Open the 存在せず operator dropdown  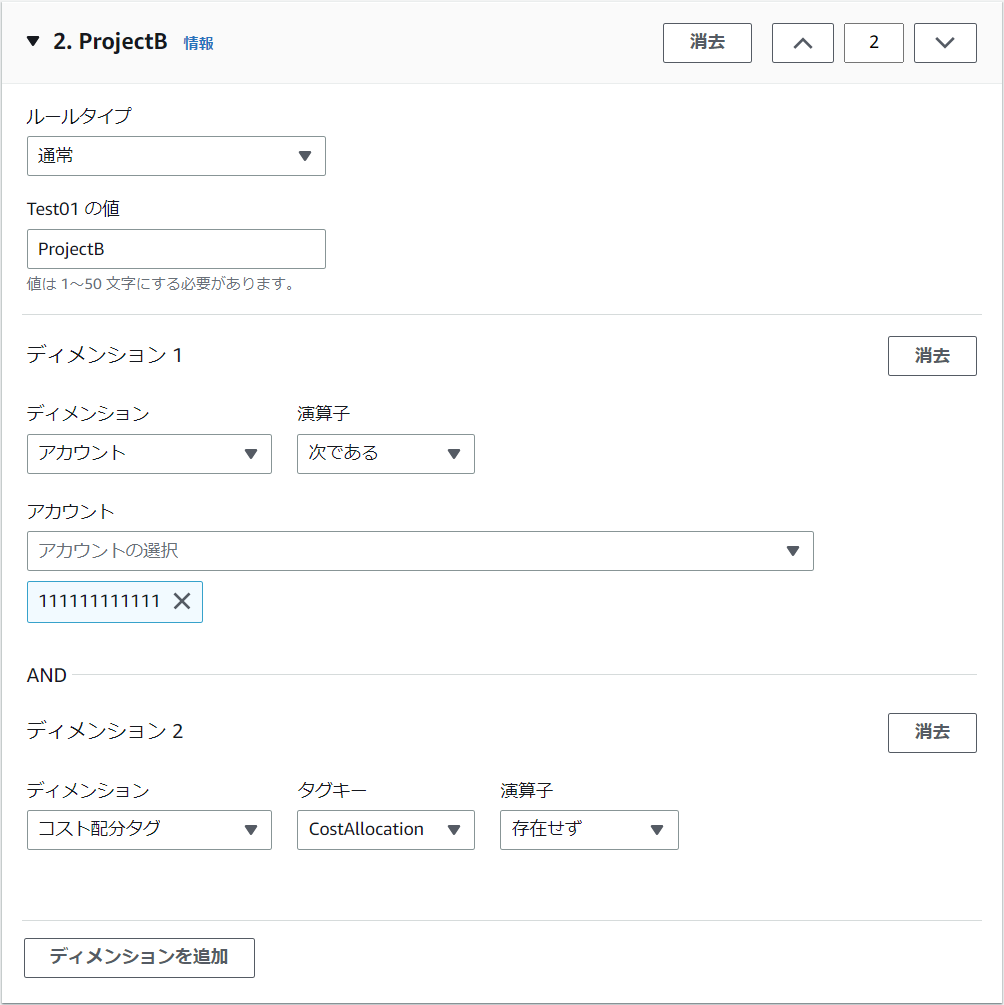(589, 829)
